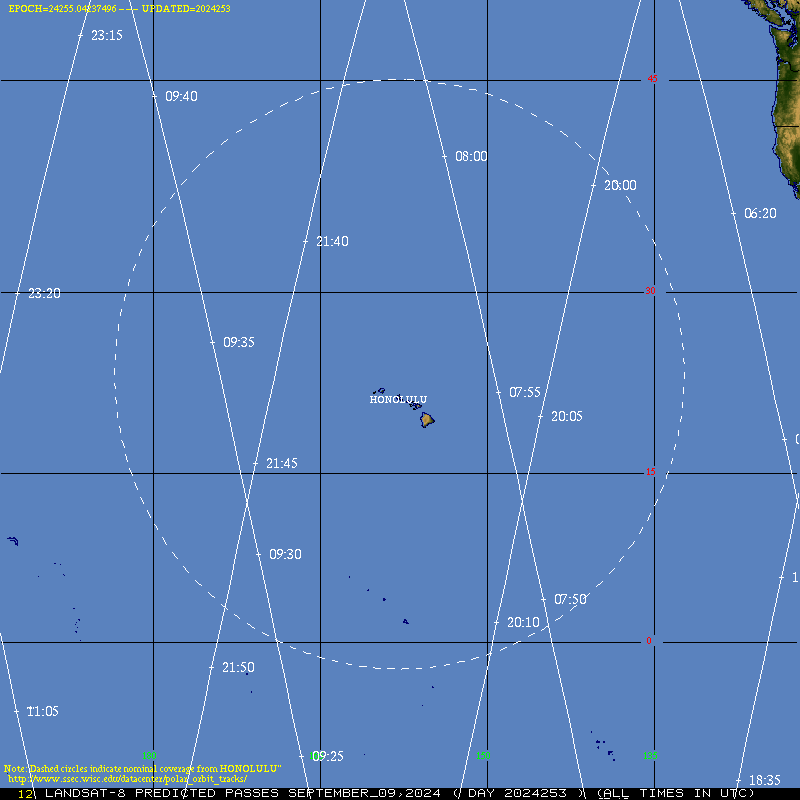Screen dimensions: 800x800
Task: Select the 07:55 orbit time marker
Action: (524, 393)
